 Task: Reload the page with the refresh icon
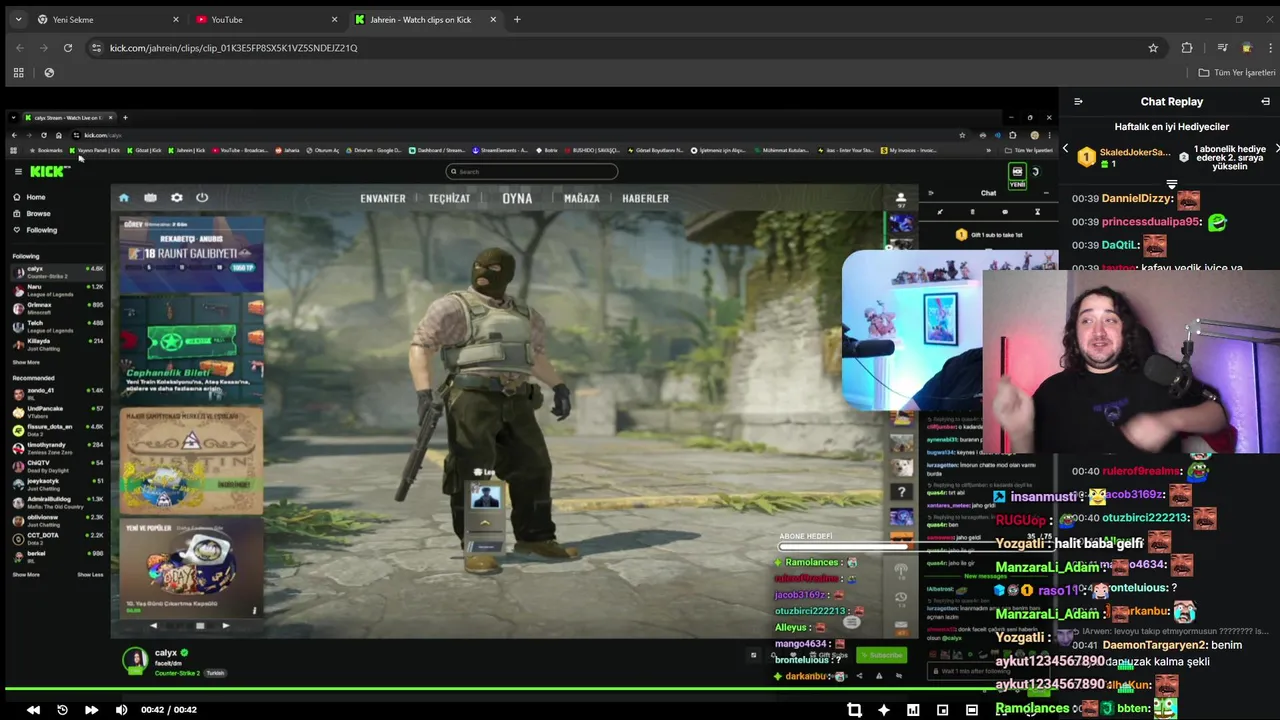pyautogui.click(x=67, y=47)
